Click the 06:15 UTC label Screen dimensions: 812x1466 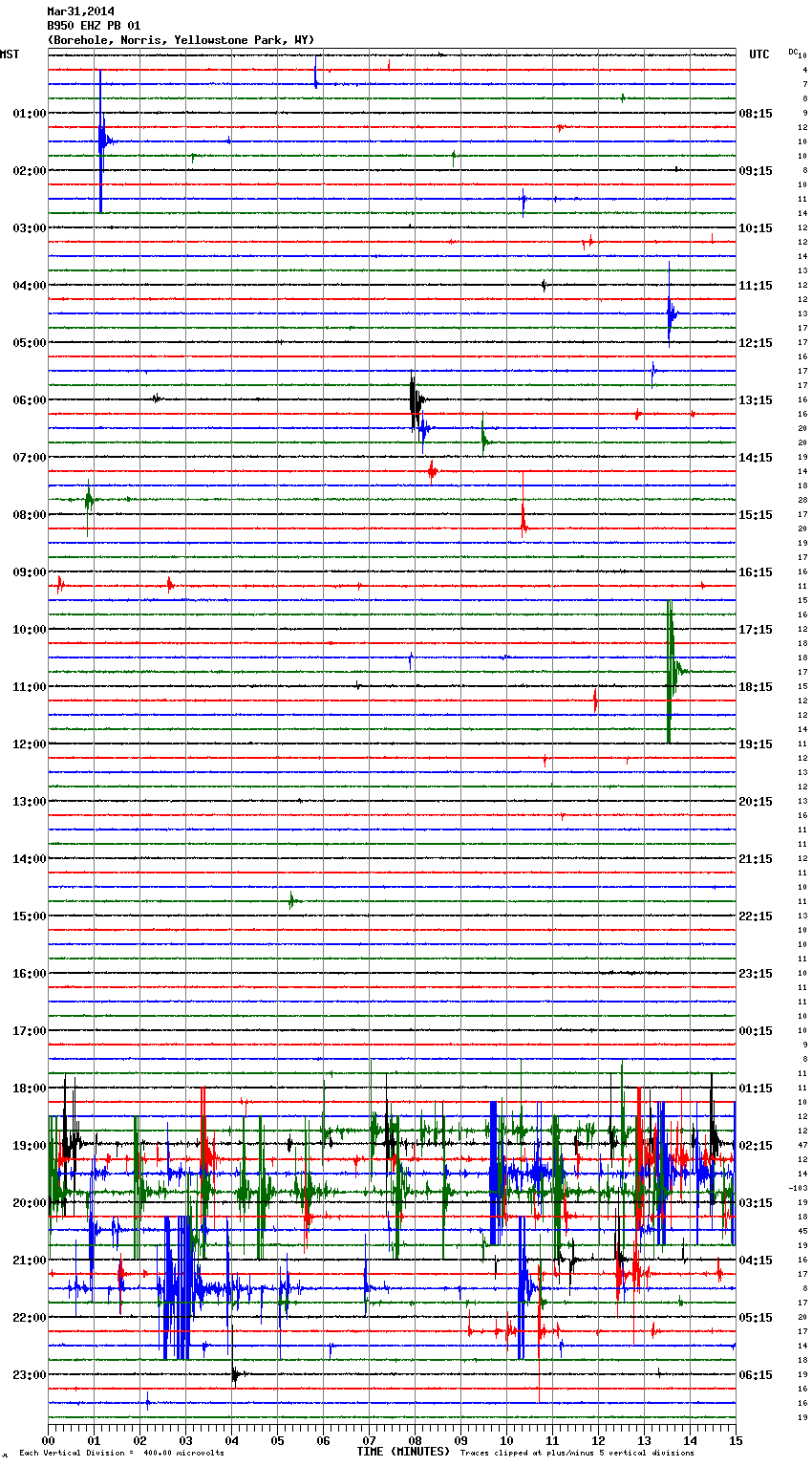[756, 1375]
